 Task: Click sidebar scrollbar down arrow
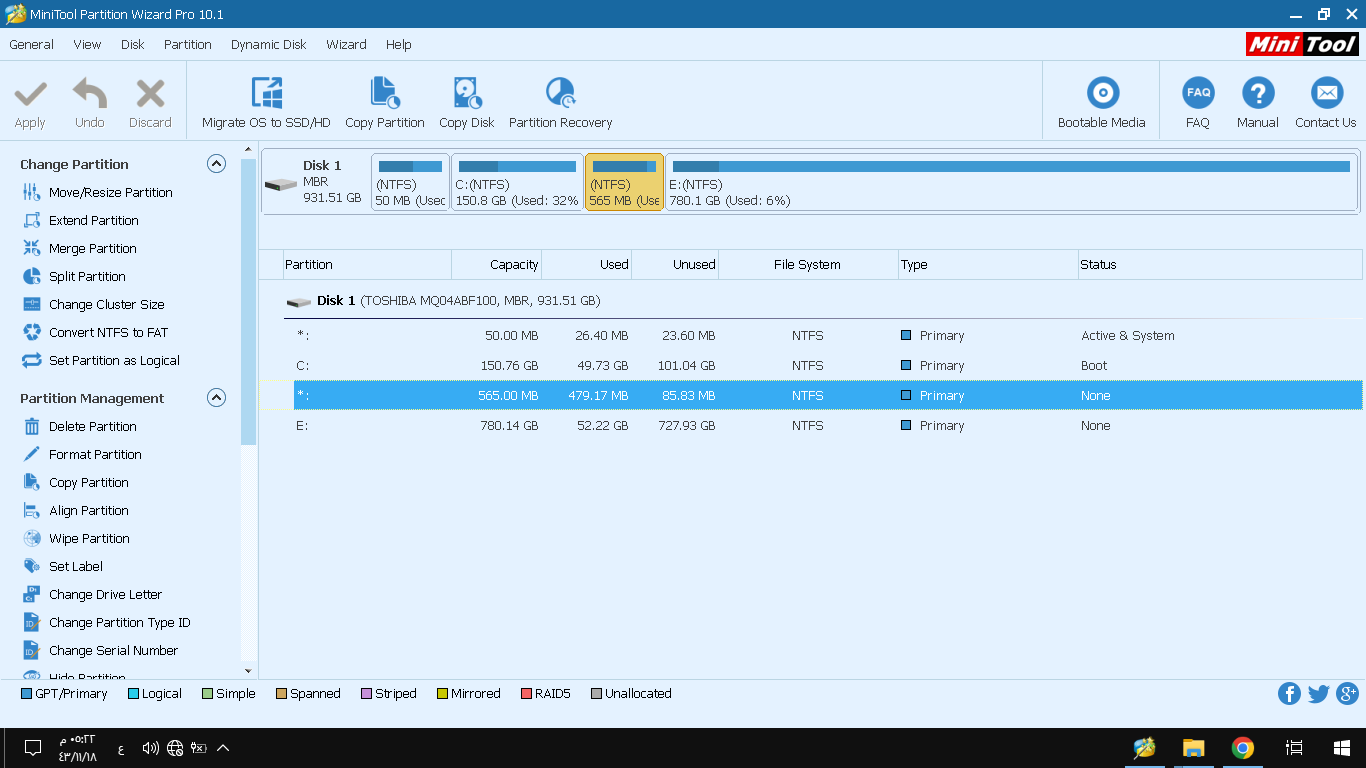(249, 671)
